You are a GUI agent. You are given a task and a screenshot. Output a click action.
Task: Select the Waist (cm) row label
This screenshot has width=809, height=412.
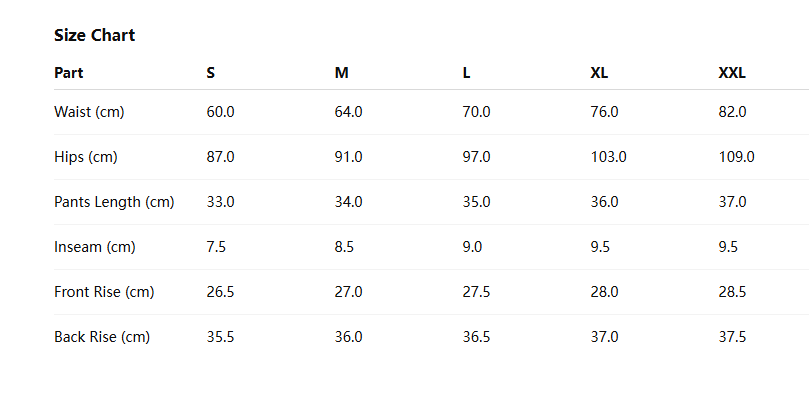pyautogui.click(x=89, y=112)
